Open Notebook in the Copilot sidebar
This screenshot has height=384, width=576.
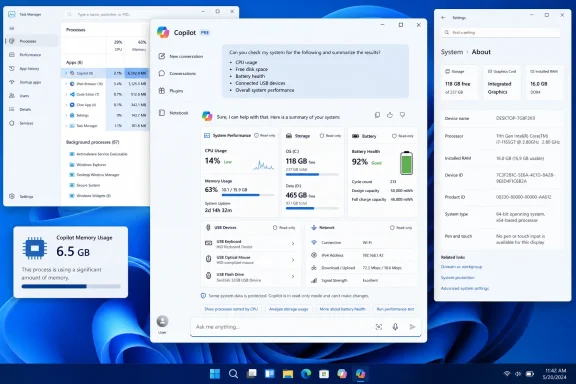point(173,113)
